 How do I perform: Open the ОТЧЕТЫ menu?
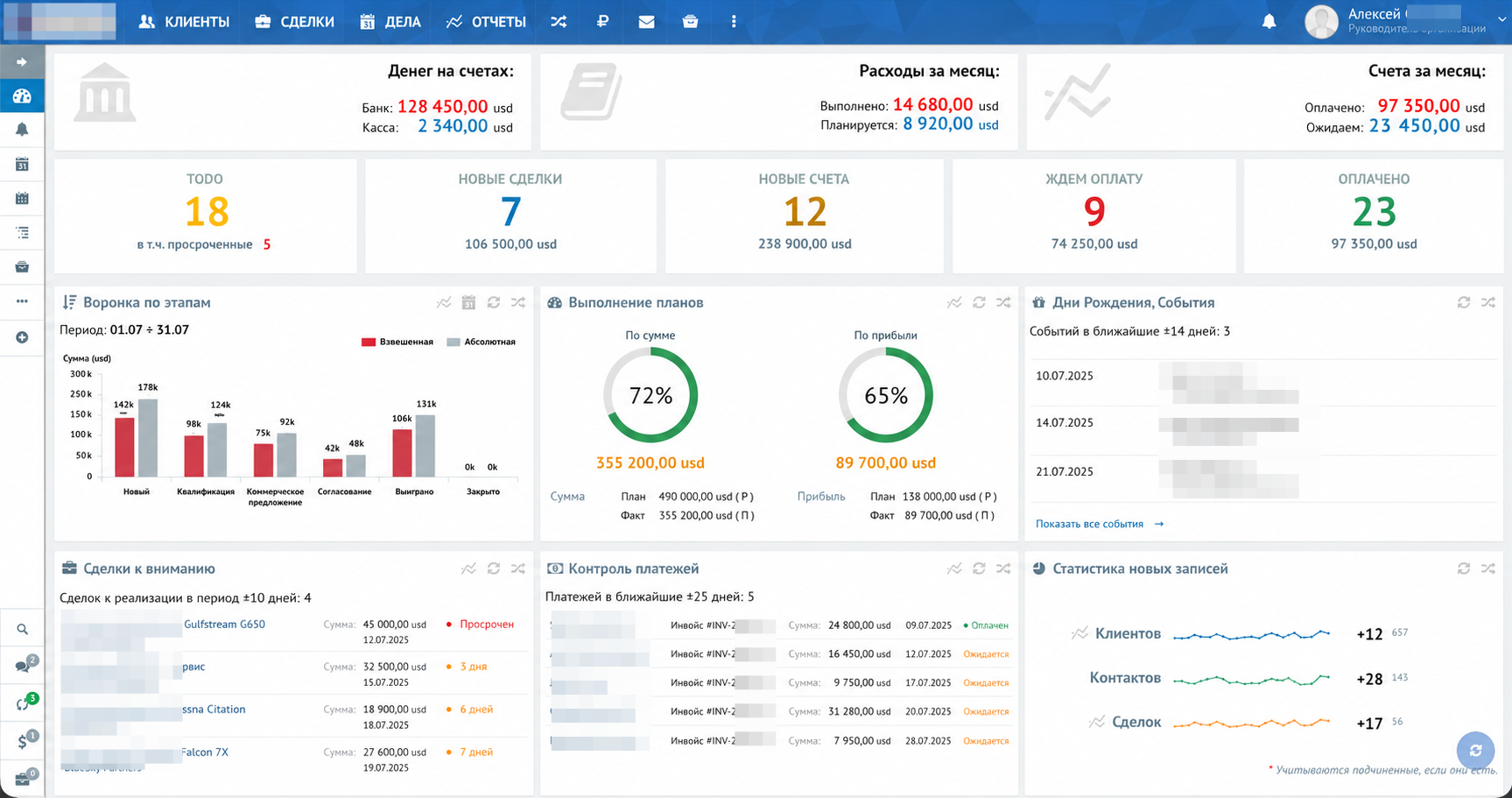tap(486, 22)
